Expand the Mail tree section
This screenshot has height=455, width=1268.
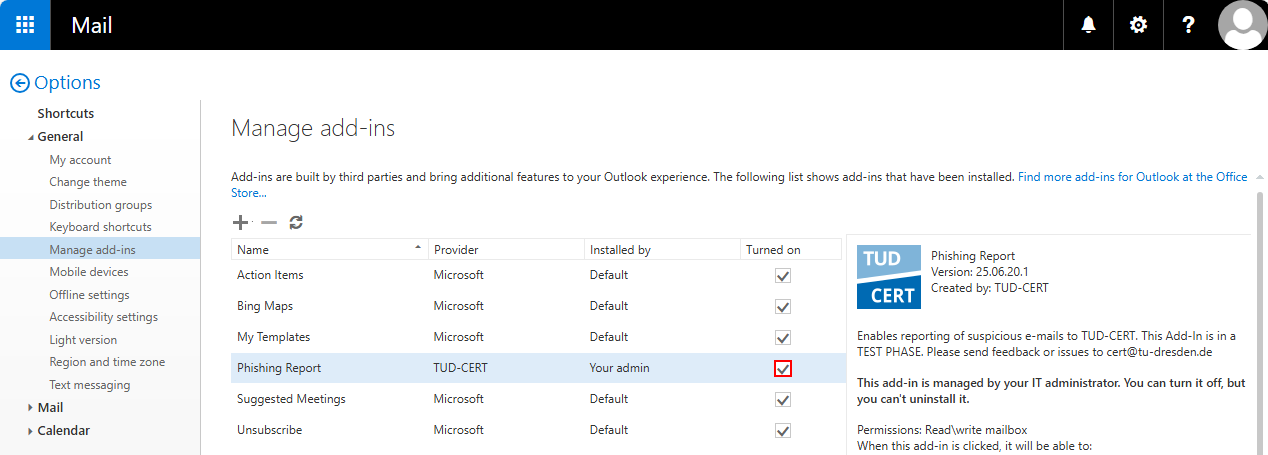click(30, 408)
